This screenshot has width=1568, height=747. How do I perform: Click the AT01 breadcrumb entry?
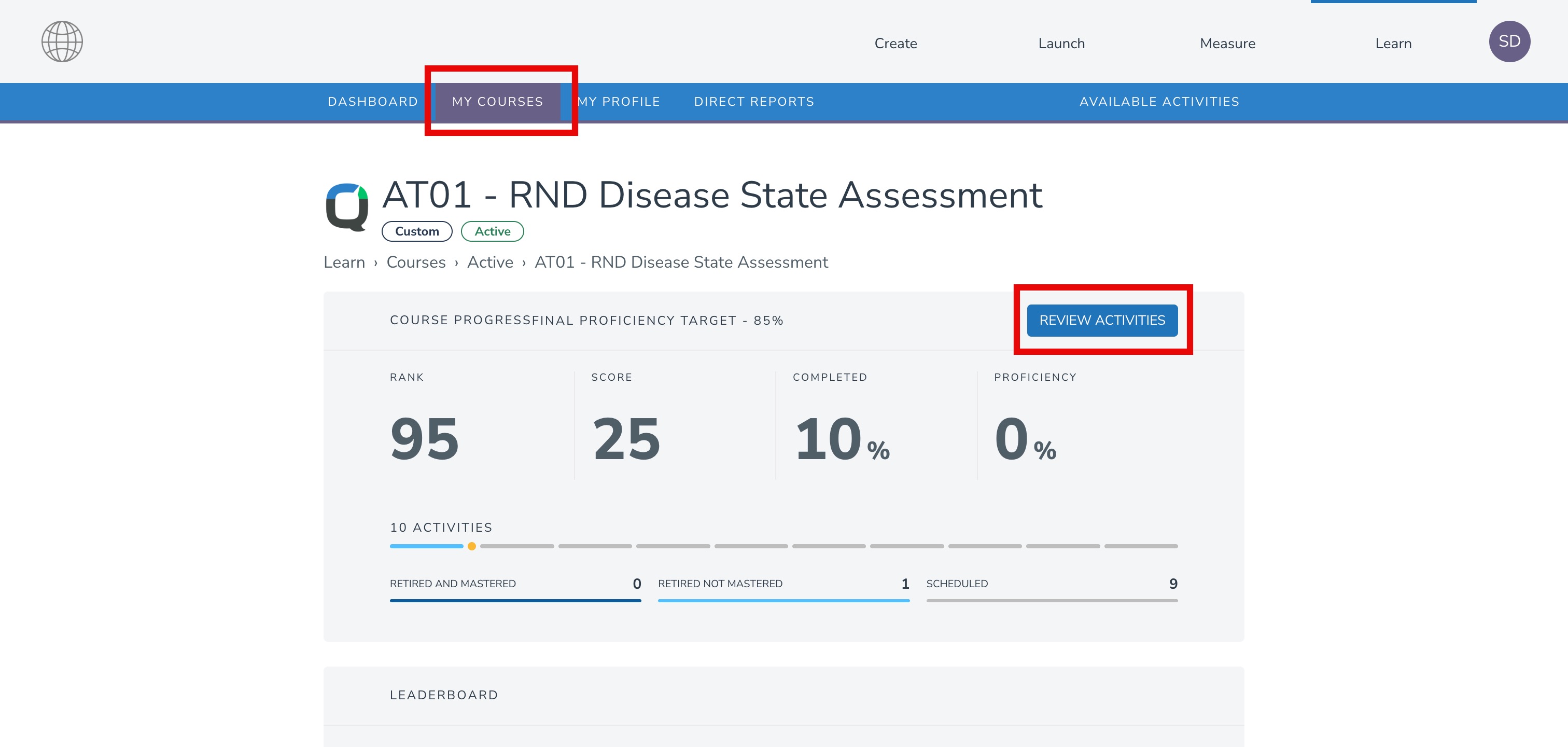click(681, 262)
